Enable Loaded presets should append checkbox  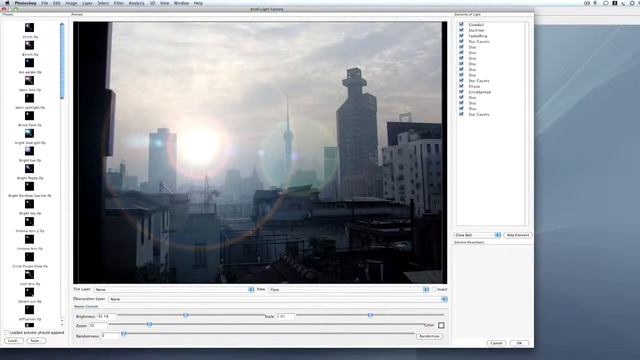point(7,333)
